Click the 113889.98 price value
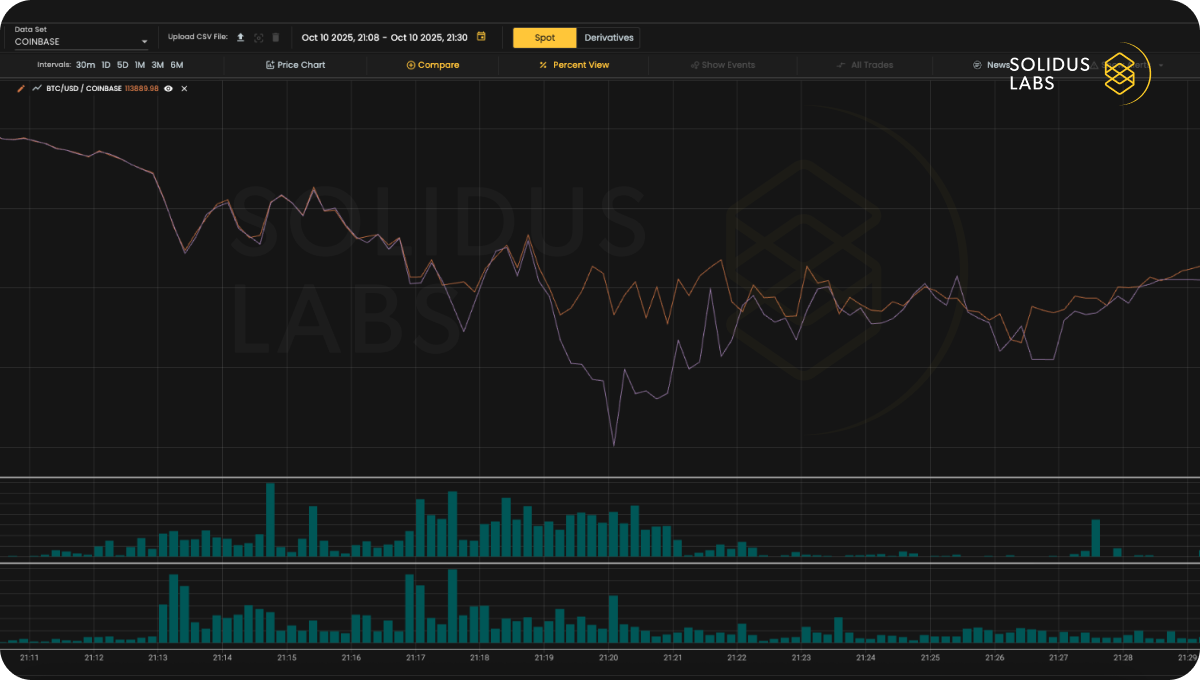 point(142,89)
